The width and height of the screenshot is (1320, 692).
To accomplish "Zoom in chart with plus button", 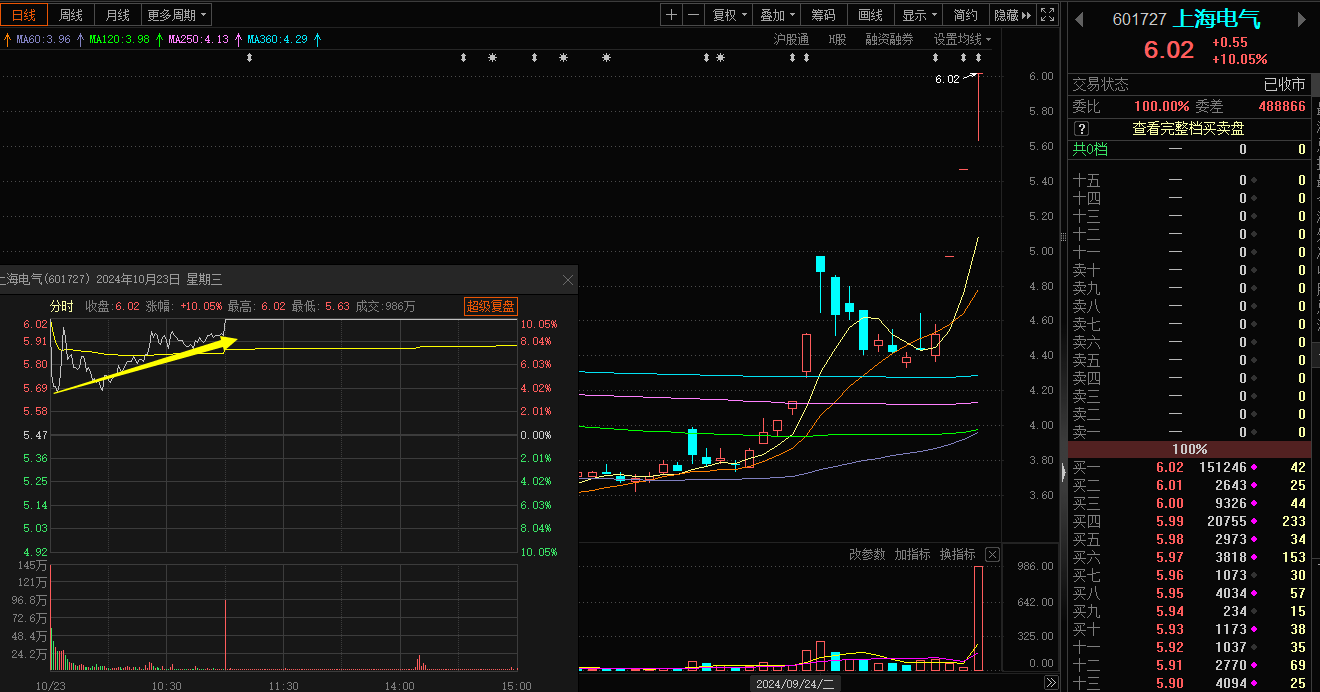I will click(671, 15).
